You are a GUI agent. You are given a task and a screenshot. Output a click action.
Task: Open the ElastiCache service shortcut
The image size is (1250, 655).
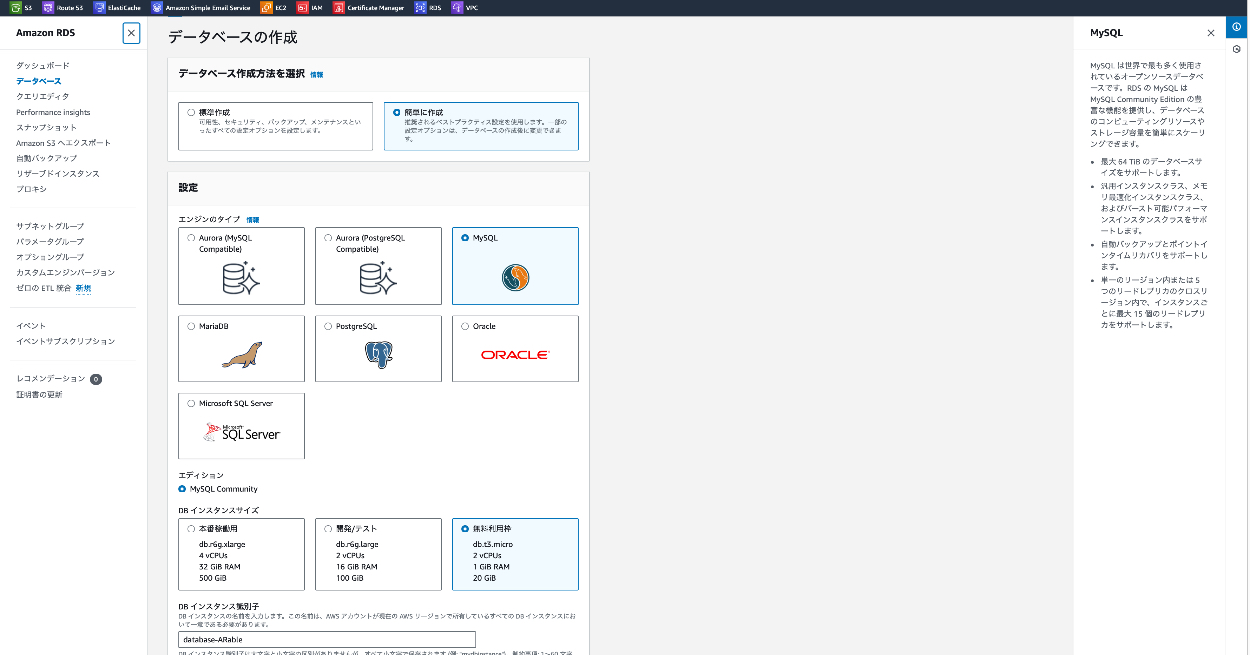point(99,7)
